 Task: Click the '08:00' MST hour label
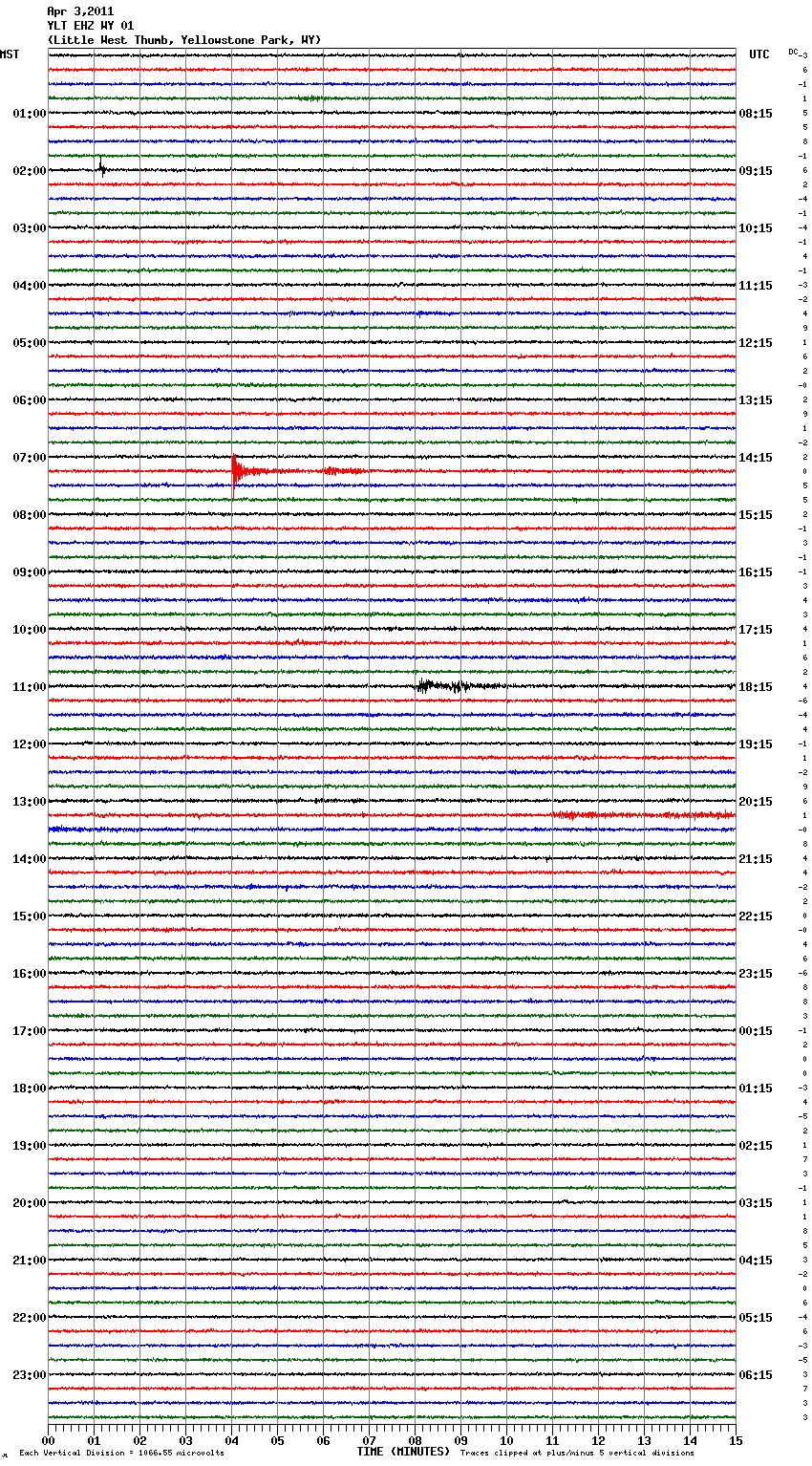coord(29,515)
